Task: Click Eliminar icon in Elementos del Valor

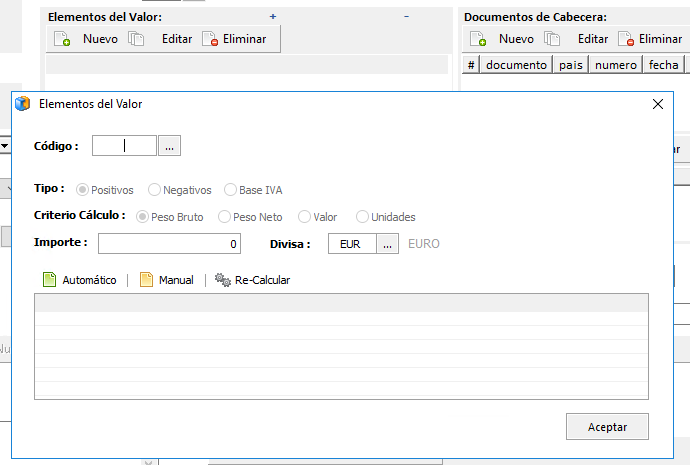Action: [209, 39]
